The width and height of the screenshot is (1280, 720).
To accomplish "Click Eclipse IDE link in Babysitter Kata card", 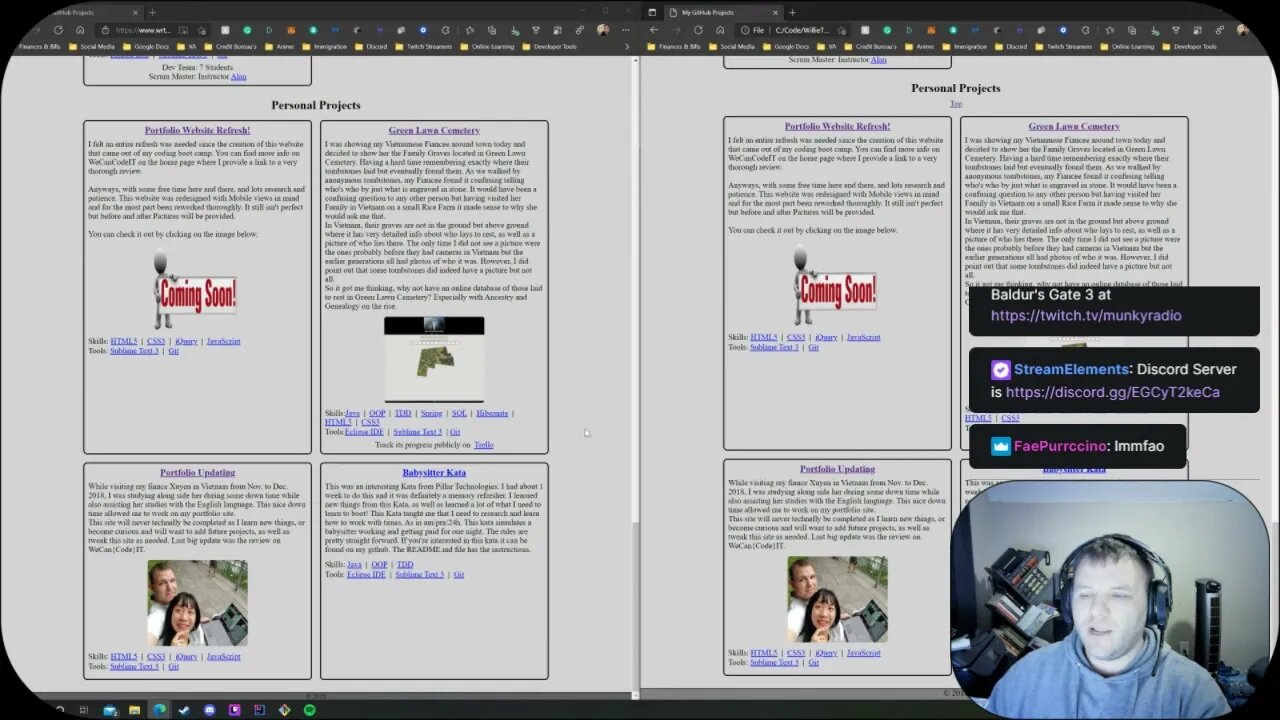I will pyautogui.click(x=366, y=575).
